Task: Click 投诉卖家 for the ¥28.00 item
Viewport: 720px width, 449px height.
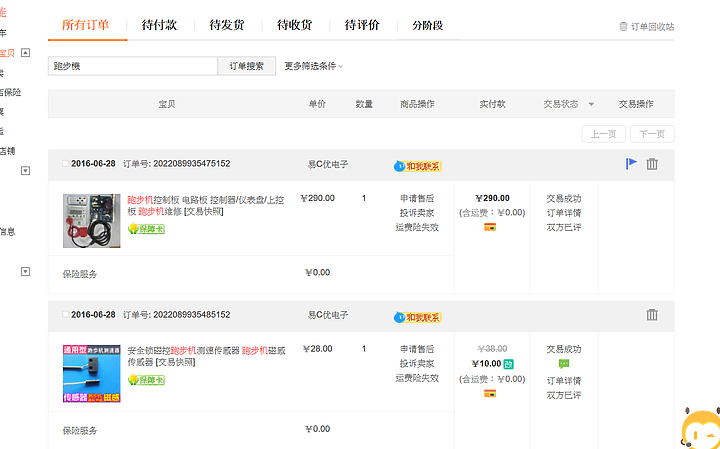Action: pos(417,364)
